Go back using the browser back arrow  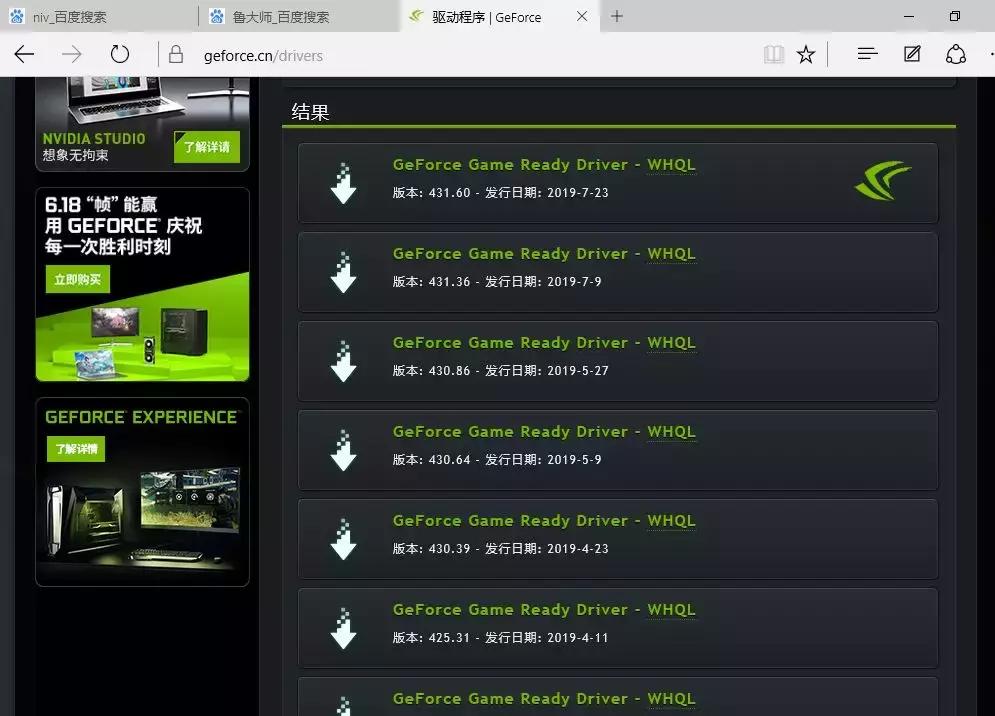pyautogui.click(x=24, y=54)
